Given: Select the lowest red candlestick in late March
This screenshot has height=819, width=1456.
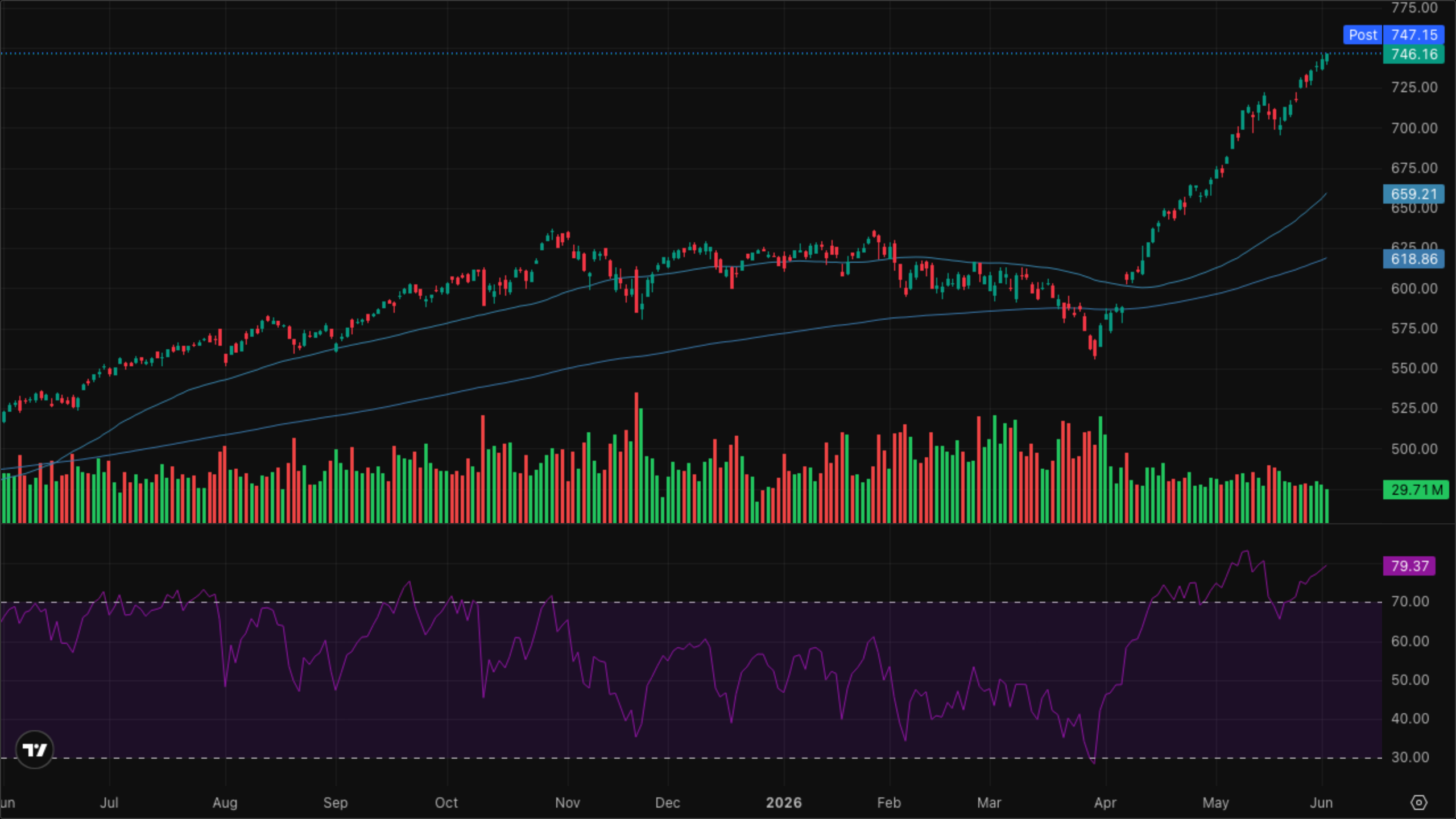Looking at the screenshot, I should pyautogui.click(x=1095, y=348).
